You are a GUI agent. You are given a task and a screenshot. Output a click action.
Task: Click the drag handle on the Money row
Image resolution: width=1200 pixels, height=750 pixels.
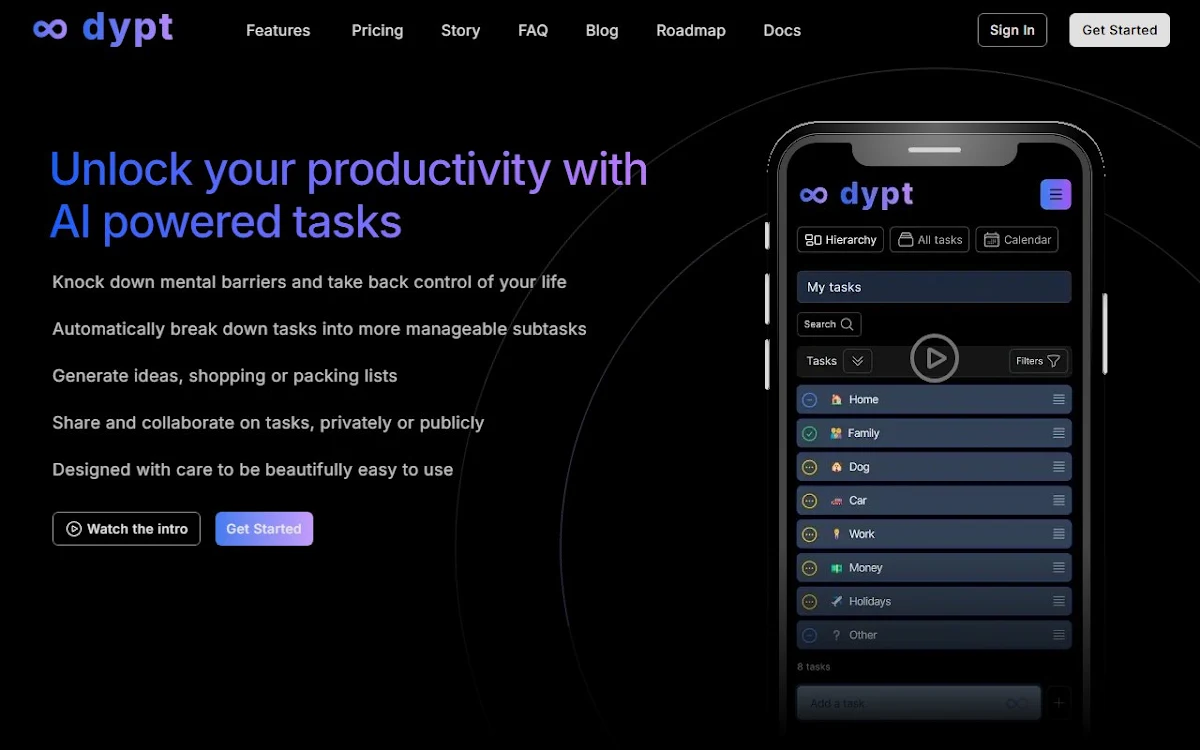click(x=1059, y=567)
